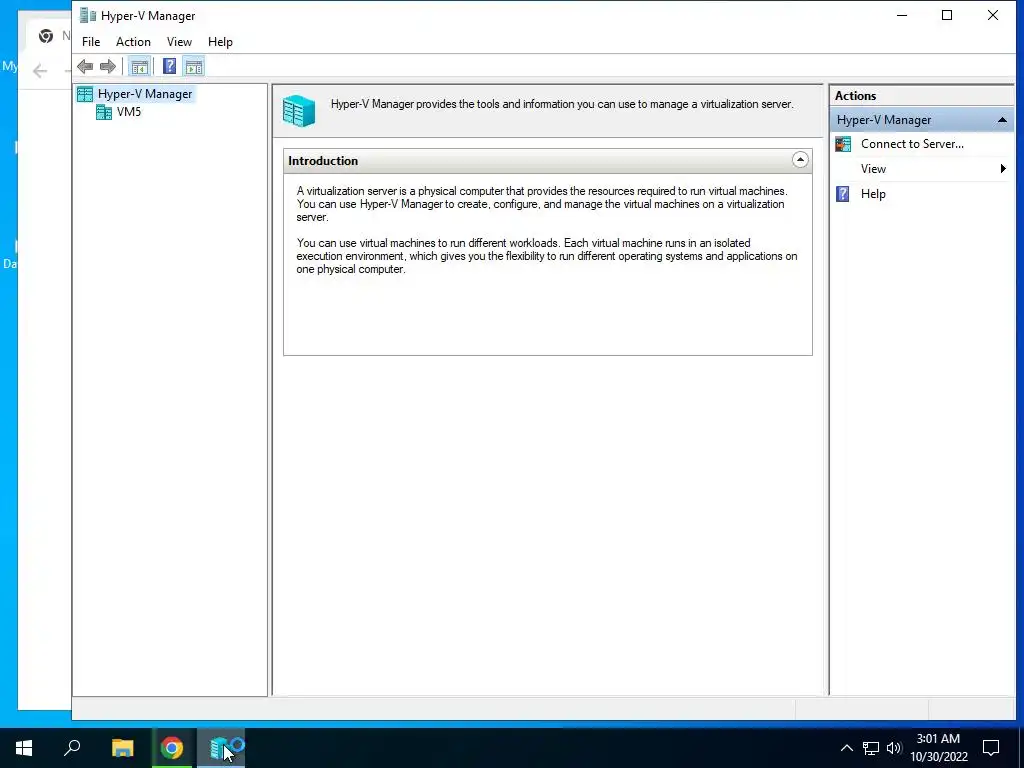Click the large server icon in the header banner

(299, 110)
